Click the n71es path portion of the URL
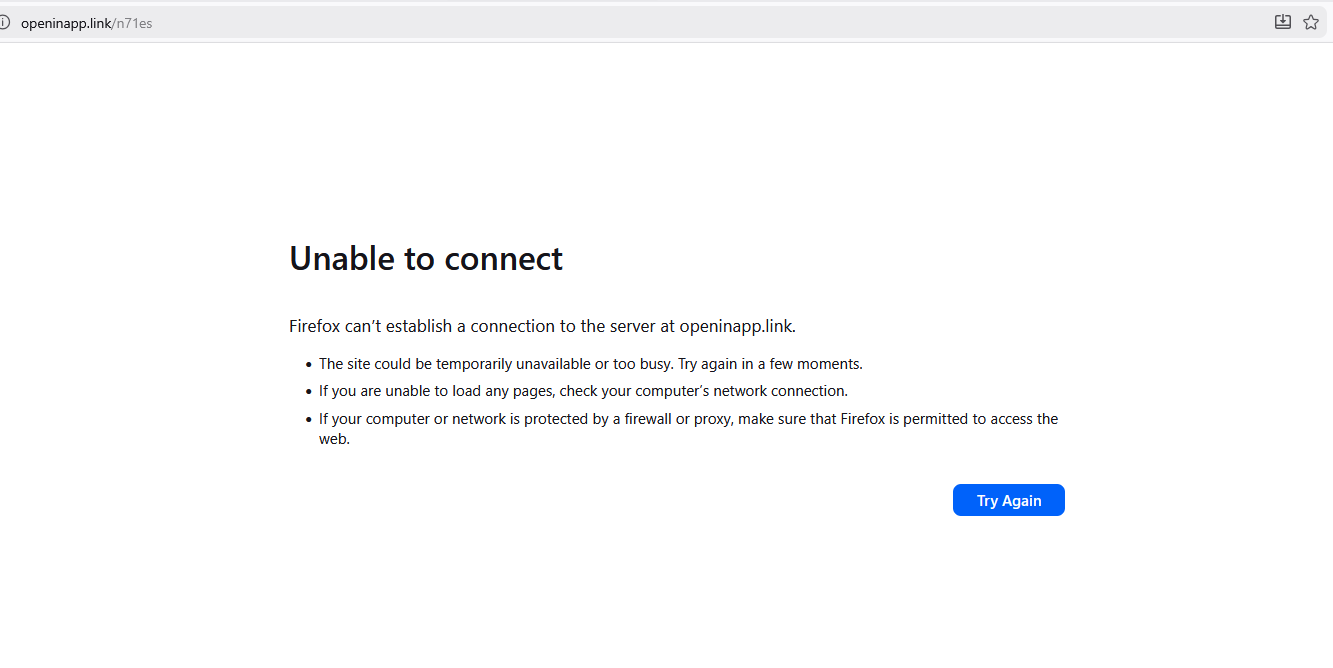This screenshot has width=1333, height=668. 134,23
